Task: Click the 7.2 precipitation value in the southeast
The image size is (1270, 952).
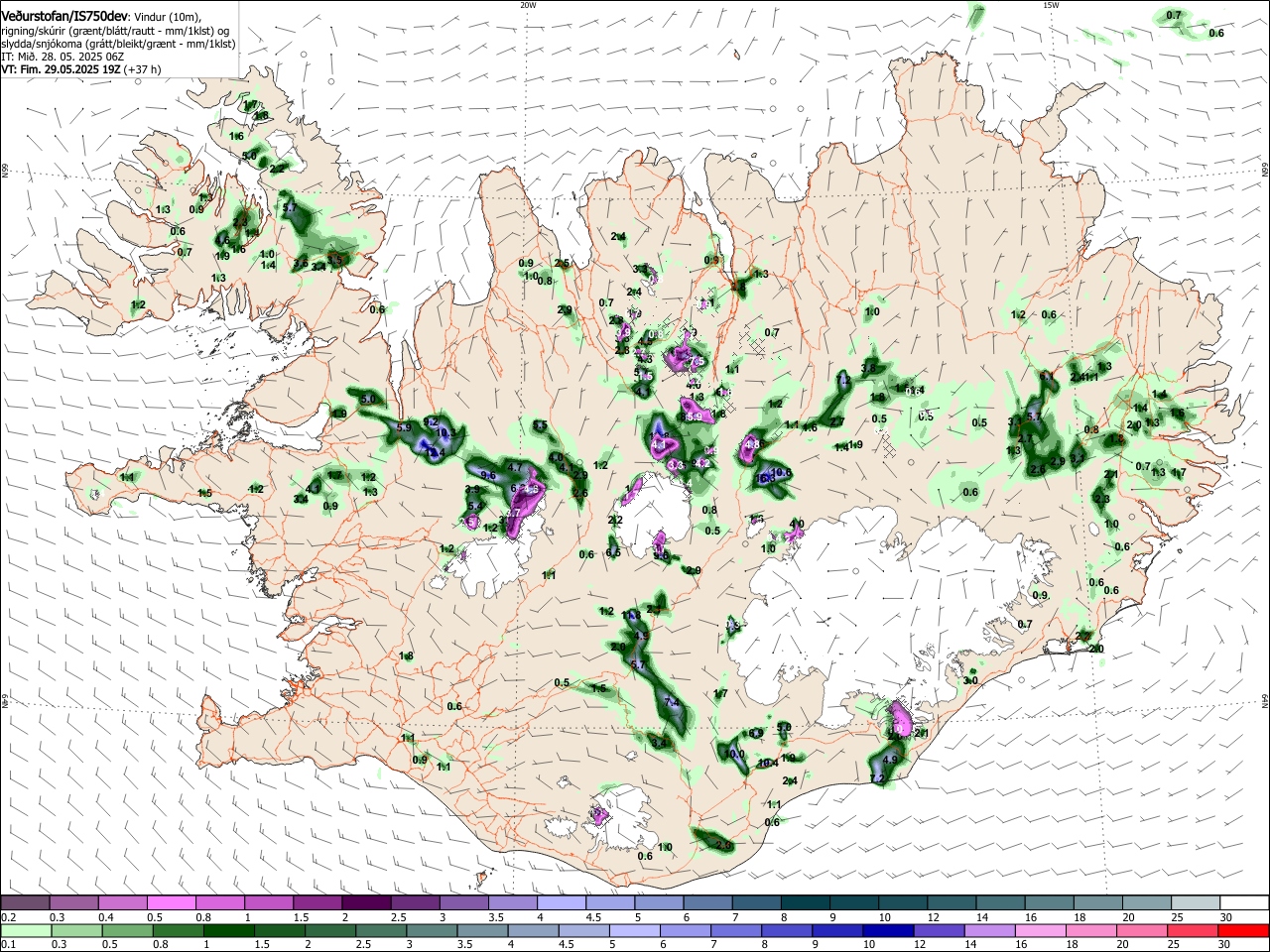Action: pyautogui.click(x=877, y=778)
